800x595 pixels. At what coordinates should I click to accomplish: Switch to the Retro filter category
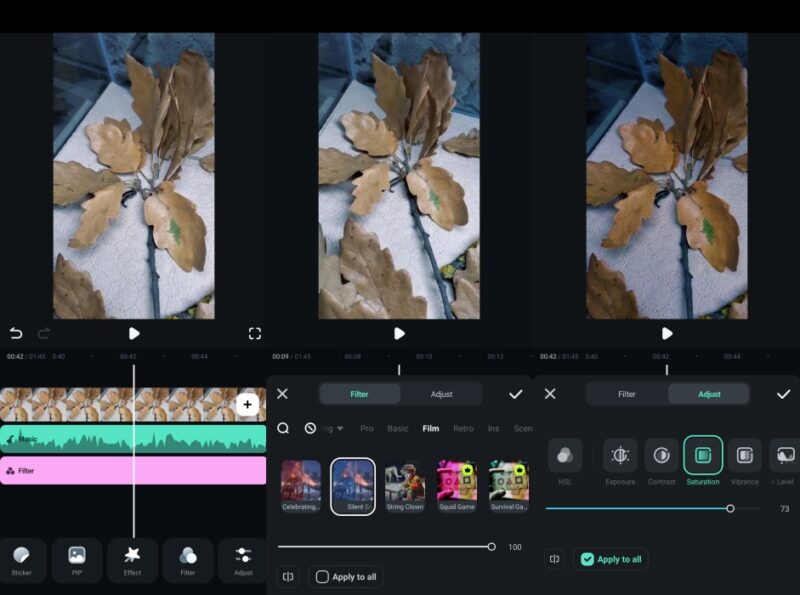tap(463, 427)
